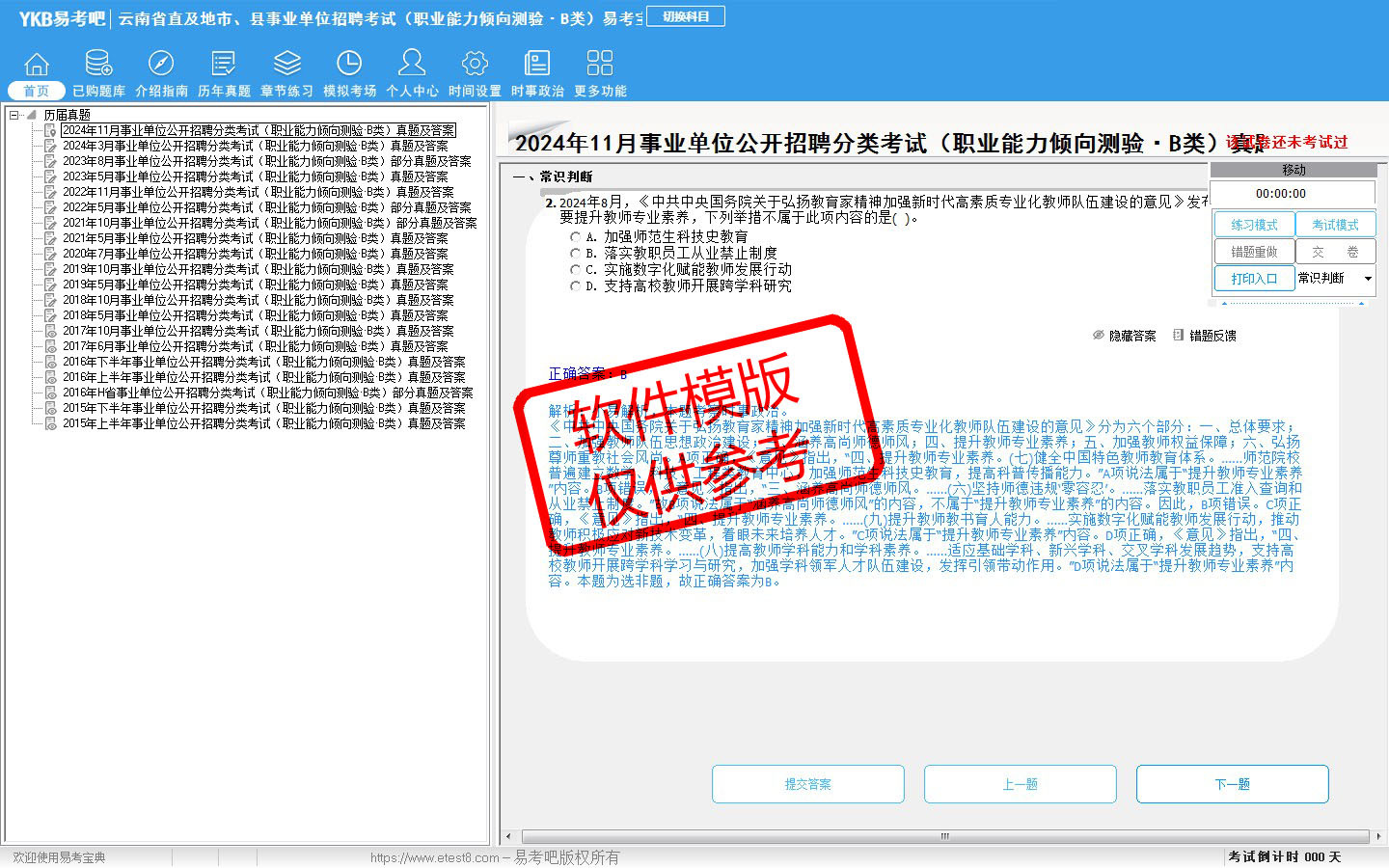Click the edit icon beside the 2018年5月 paper
The height and width of the screenshot is (868, 1389).
tap(50, 315)
